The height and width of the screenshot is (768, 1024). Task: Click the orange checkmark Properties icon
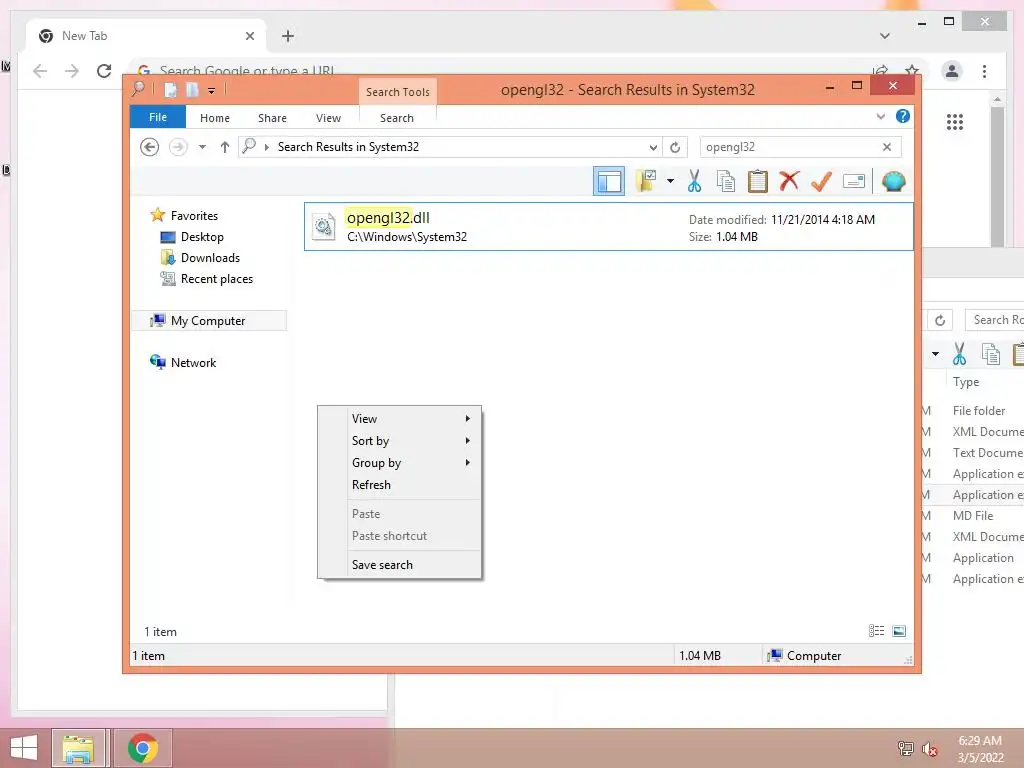click(x=821, y=181)
